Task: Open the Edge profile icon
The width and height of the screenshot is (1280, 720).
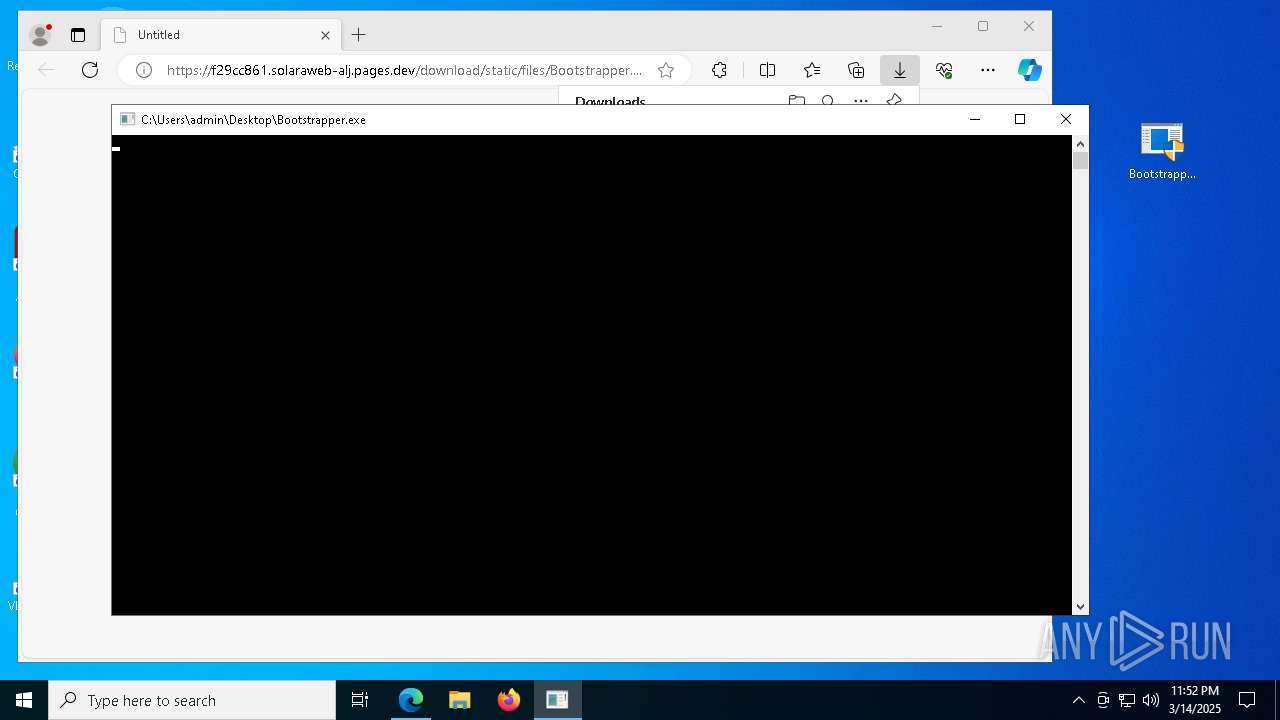Action: point(41,35)
